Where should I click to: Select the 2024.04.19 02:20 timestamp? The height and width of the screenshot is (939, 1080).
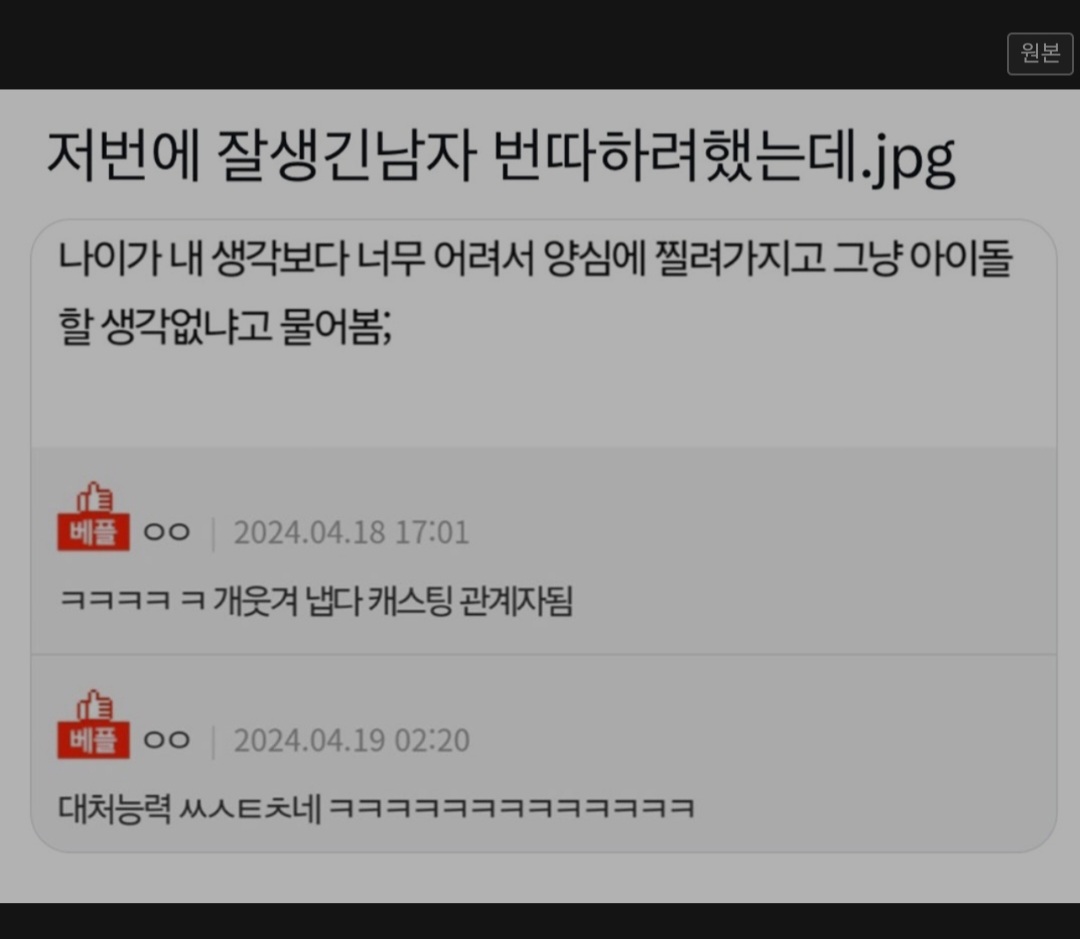[351, 741]
